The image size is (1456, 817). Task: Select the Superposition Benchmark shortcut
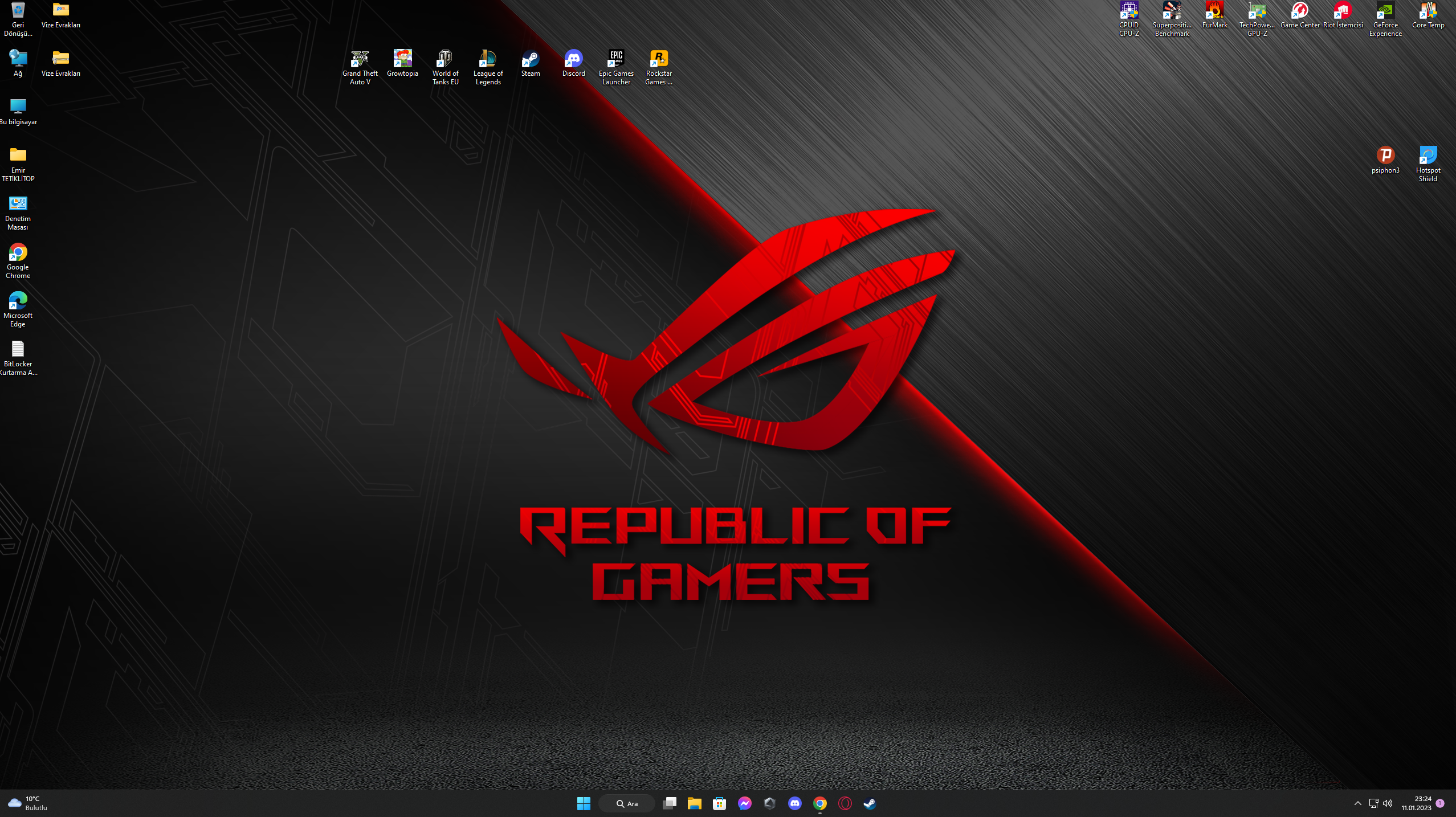coord(1172,19)
